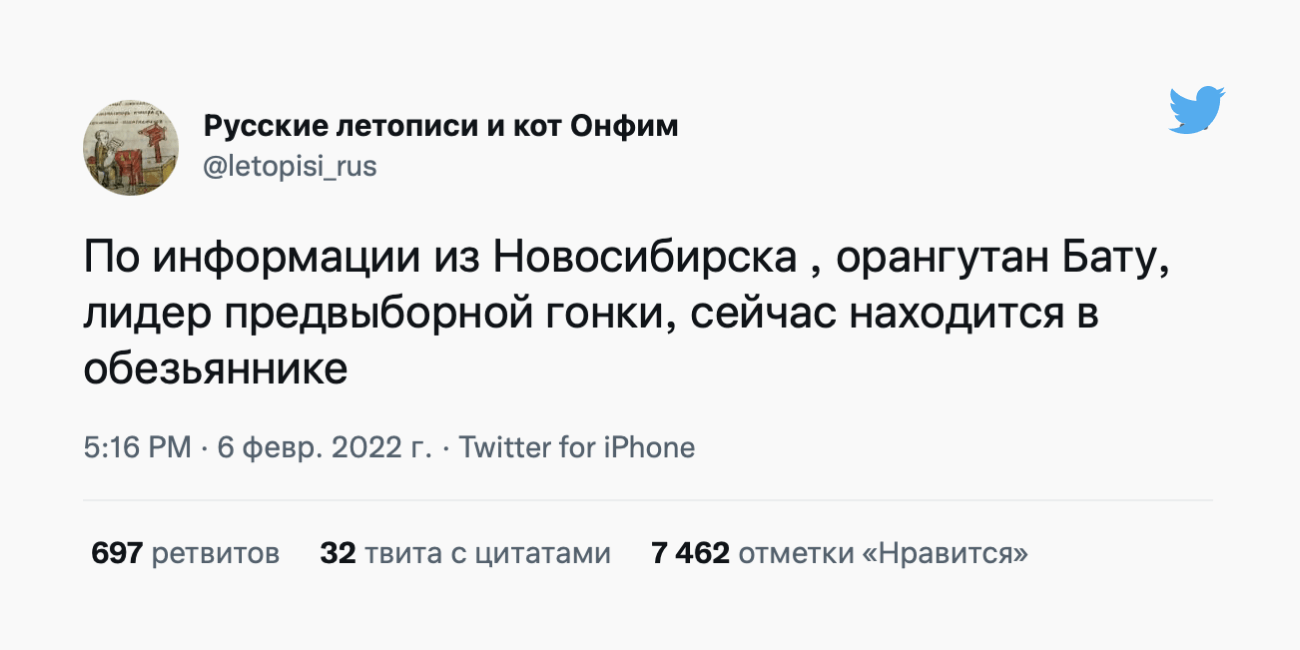1300x650 pixels.
Task: Open the Twitter for iPhone source link
Action: 577,447
